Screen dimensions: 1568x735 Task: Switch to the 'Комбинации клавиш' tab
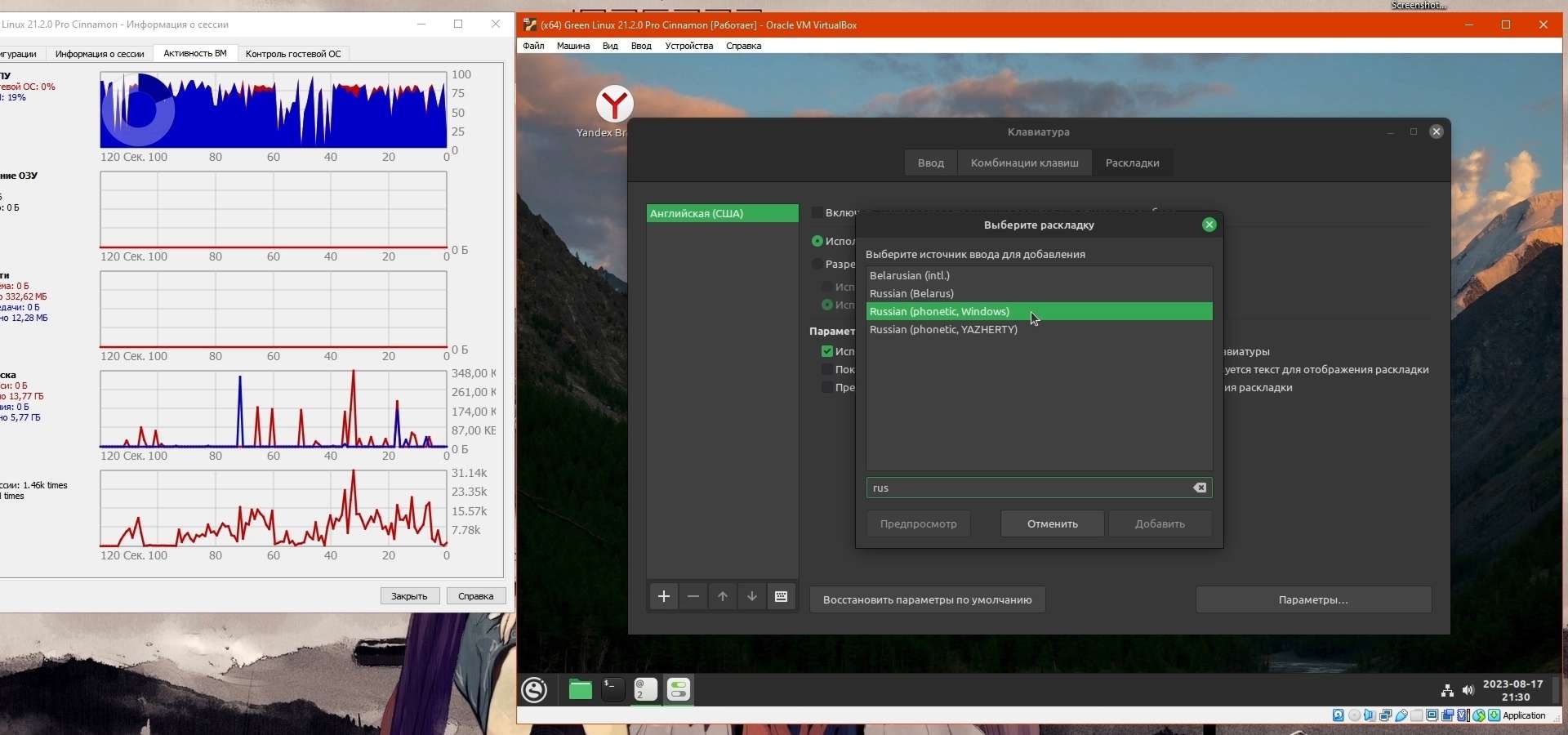tap(1025, 163)
